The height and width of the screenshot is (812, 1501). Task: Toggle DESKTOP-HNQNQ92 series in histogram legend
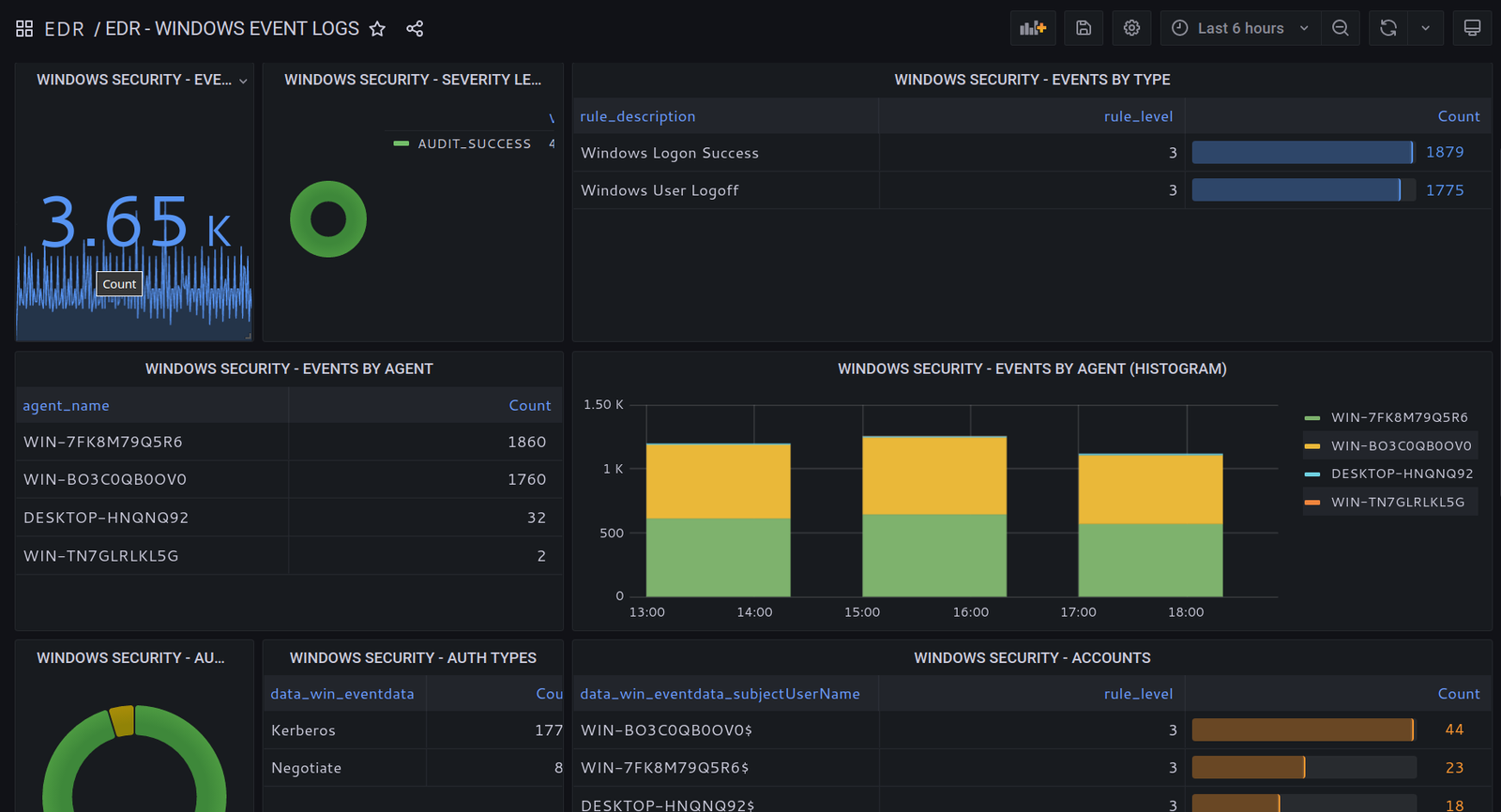(1402, 474)
